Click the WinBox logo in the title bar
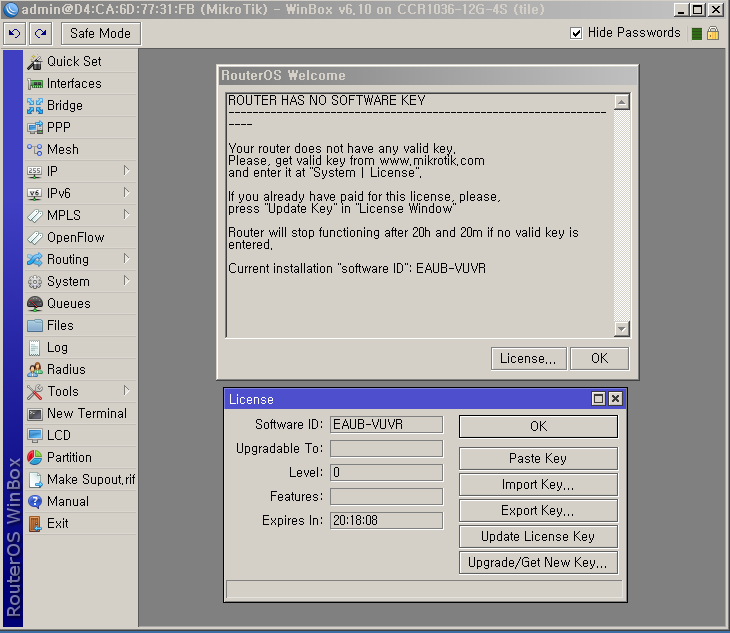 [10, 9]
